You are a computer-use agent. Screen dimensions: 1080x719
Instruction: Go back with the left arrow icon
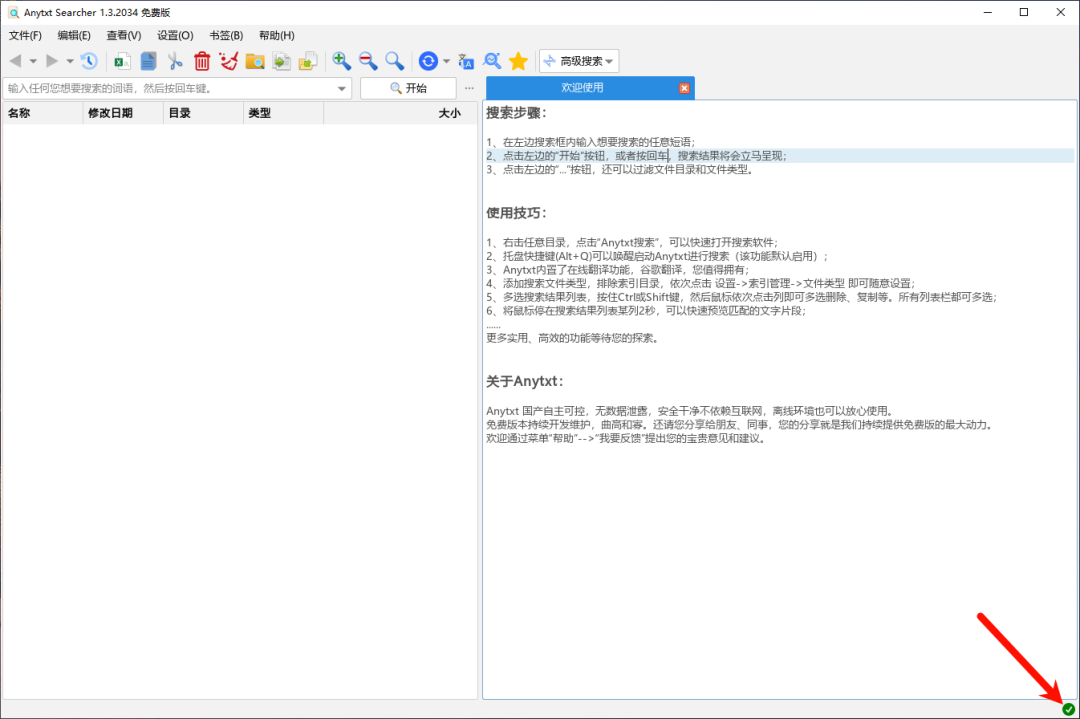click(15, 61)
